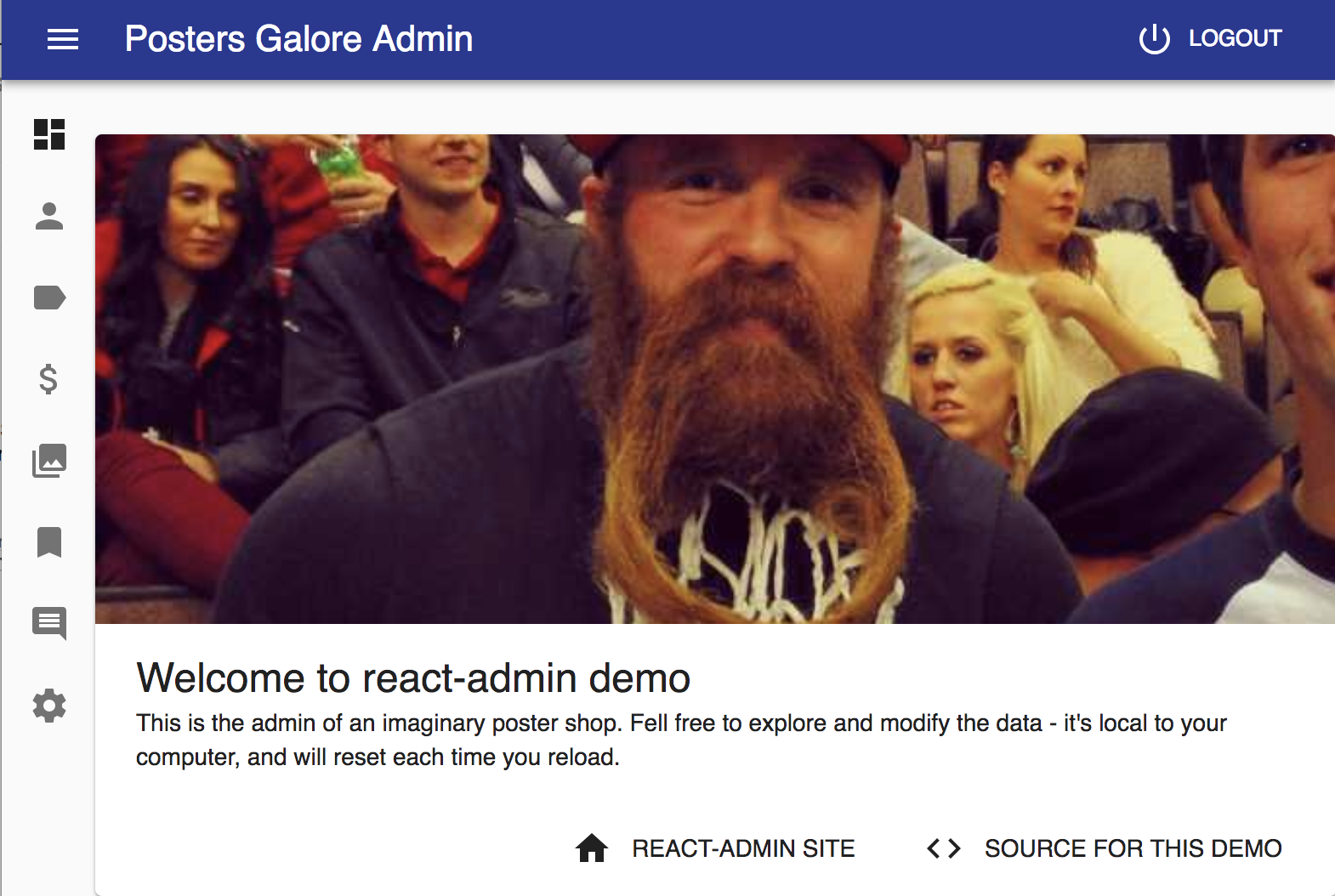
Task: Click the home icon beside React-Admin Site
Action: point(592,848)
